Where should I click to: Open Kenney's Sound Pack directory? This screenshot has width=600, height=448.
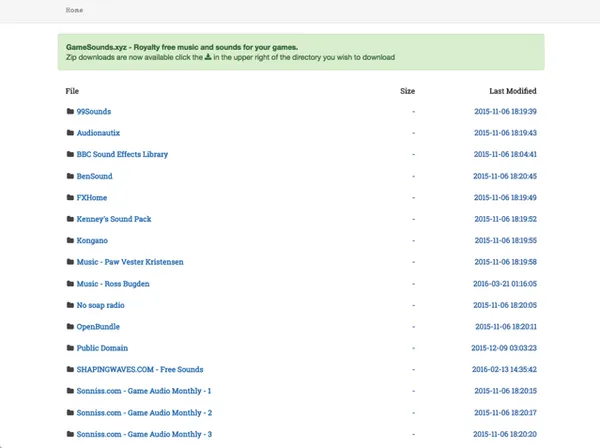tap(113, 219)
